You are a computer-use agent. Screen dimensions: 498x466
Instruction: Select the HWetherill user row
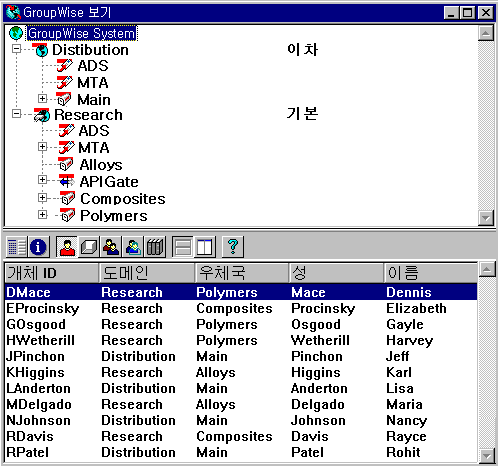[241, 340]
